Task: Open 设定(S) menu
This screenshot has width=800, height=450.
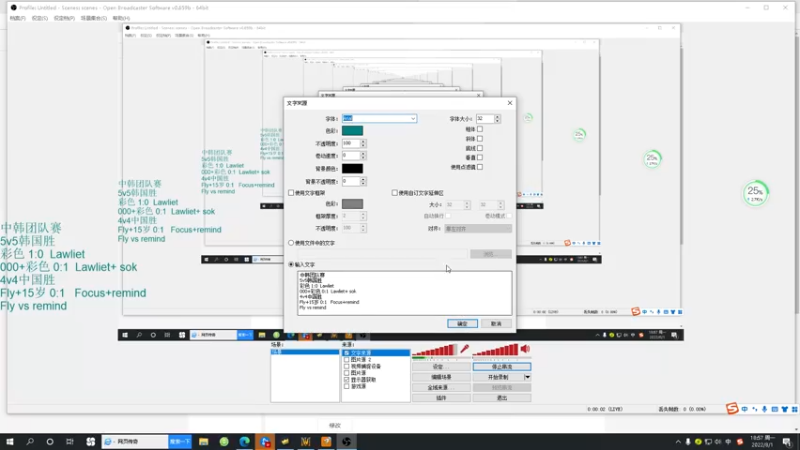Action: (x=40, y=18)
